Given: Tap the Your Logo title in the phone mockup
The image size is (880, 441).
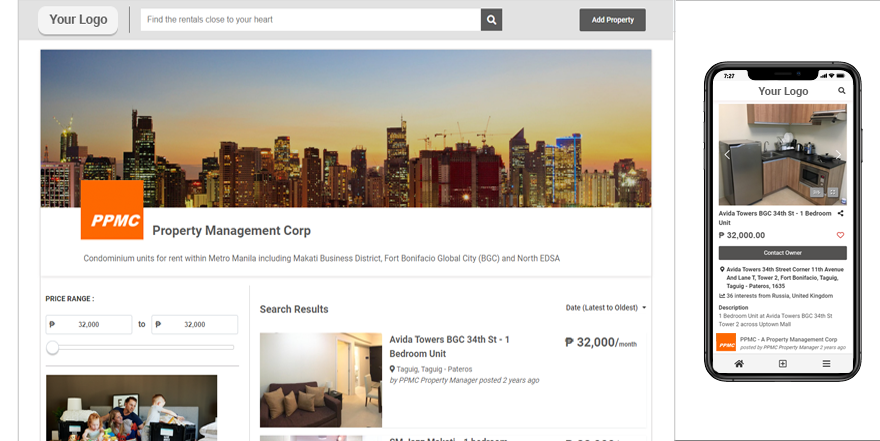Looking at the screenshot, I should [783, 91].
